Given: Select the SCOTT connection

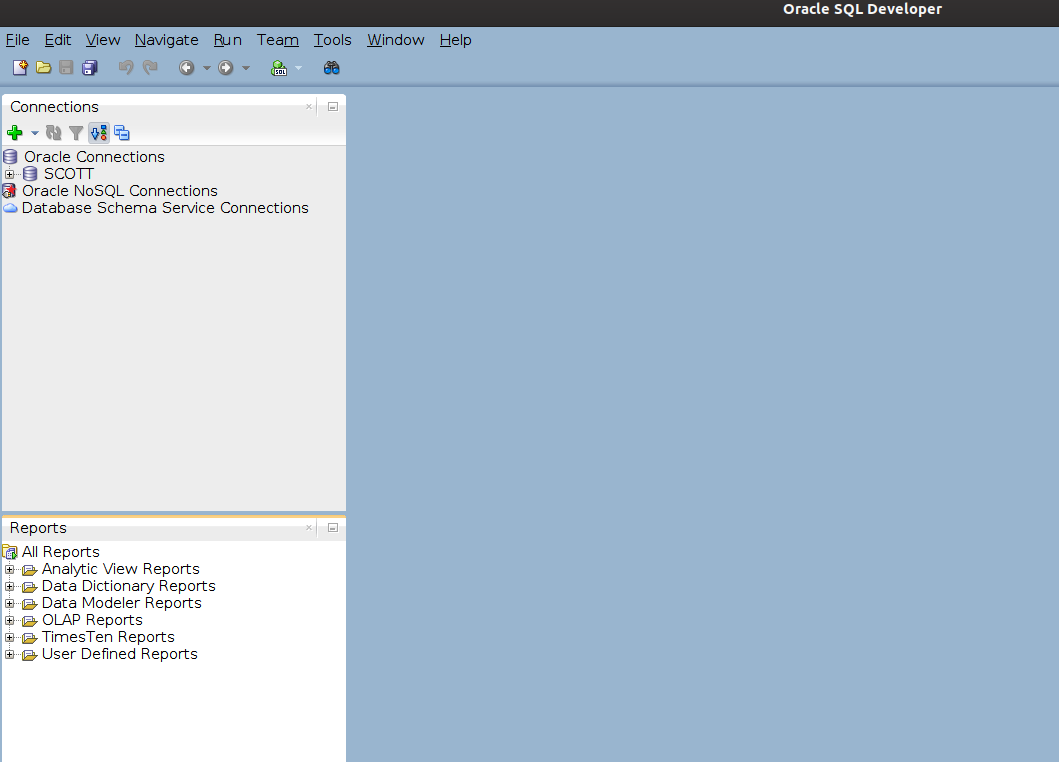Looking at the screenshot, I should tap(68, 174).
